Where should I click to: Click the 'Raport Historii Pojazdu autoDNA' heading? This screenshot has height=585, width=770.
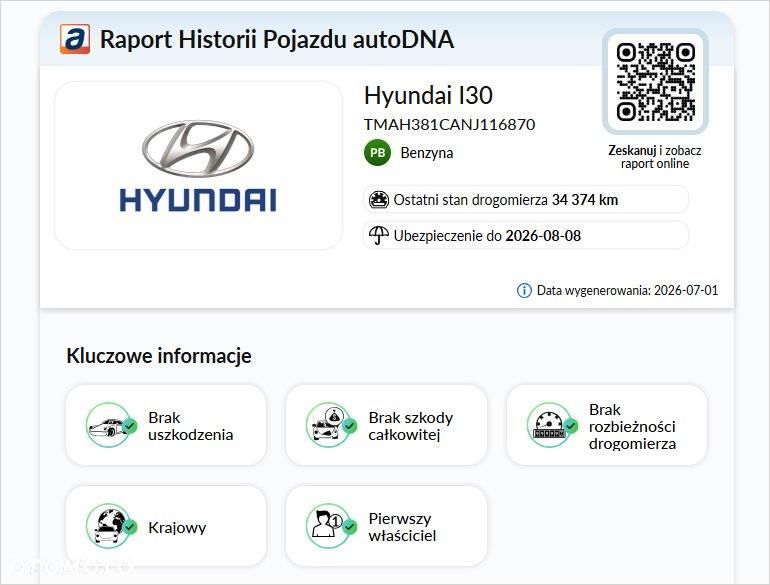tap(277, 39)
